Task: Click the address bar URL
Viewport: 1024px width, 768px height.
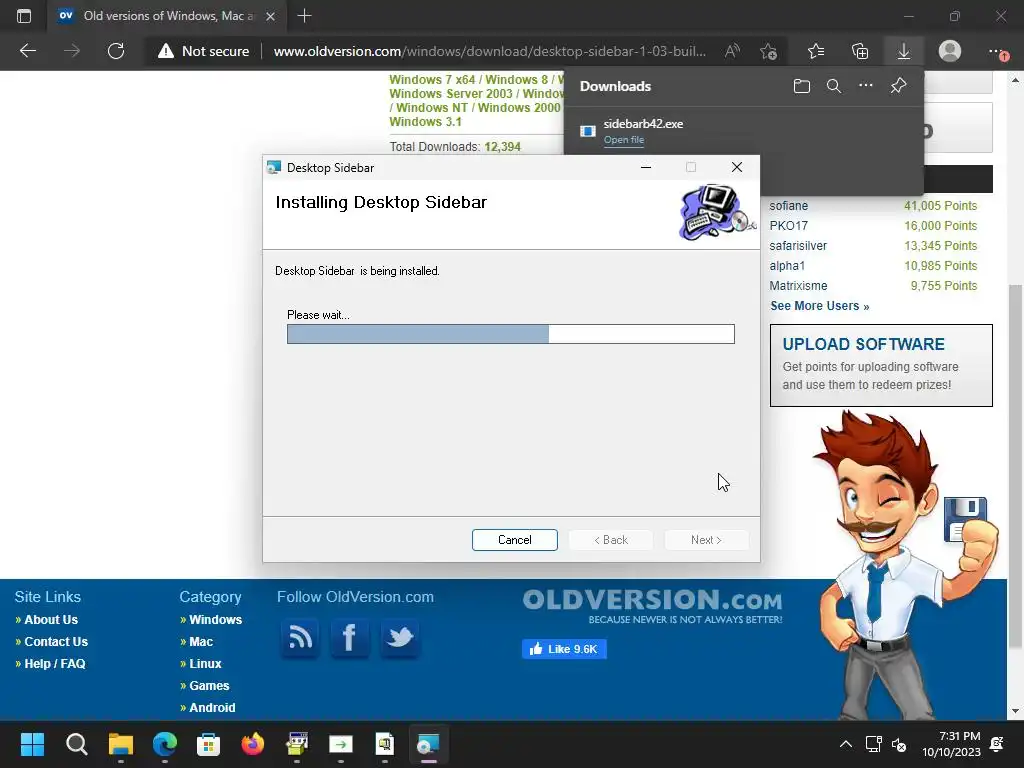Action: tap(489, 51)
